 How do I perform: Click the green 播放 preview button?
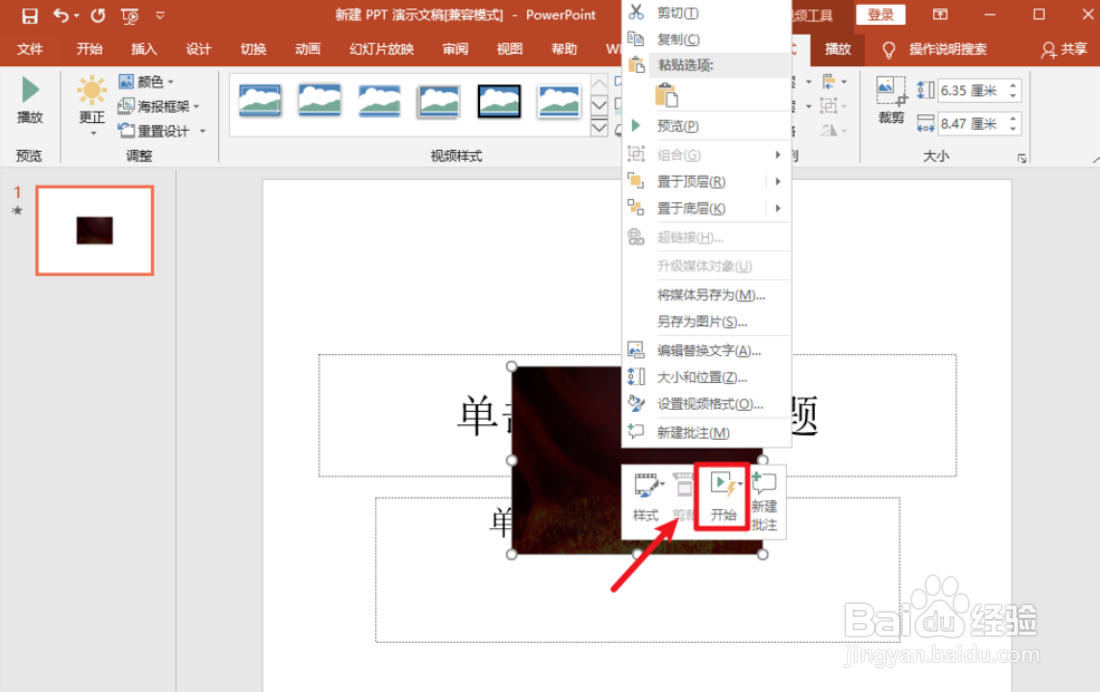(x=30, y=100)
